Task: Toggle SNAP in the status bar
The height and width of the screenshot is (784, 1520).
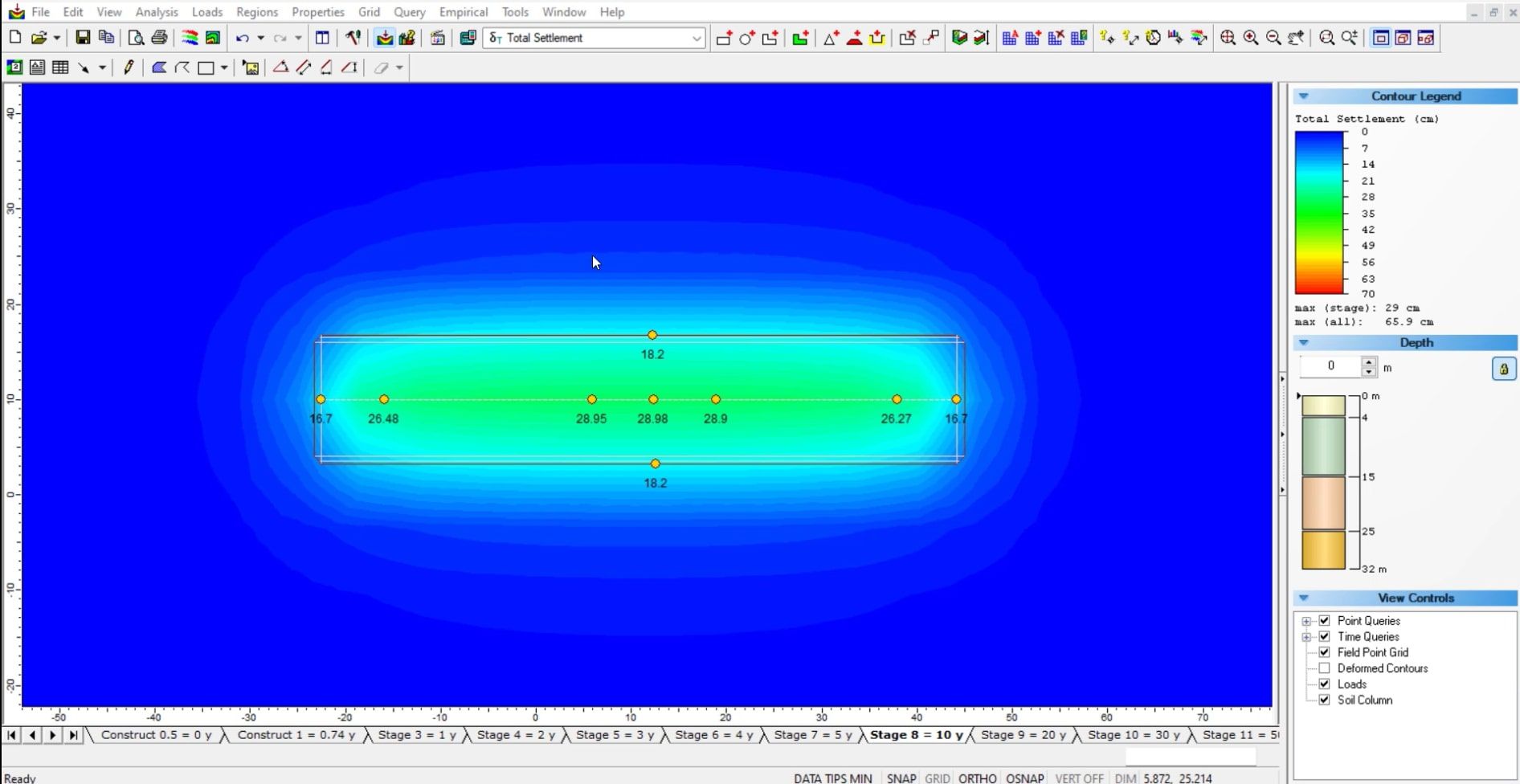Action: 901,778
